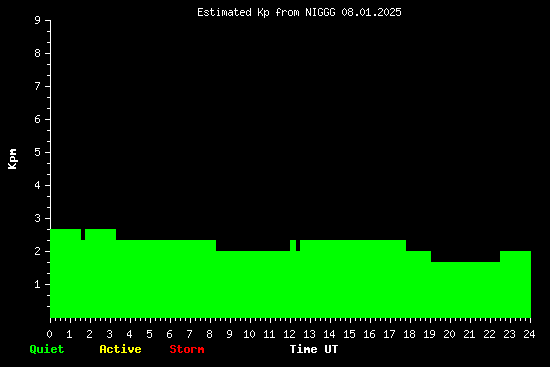Click the Kp value 5 axis label
The height and width of the screenshot is (367, 550).
38,152
